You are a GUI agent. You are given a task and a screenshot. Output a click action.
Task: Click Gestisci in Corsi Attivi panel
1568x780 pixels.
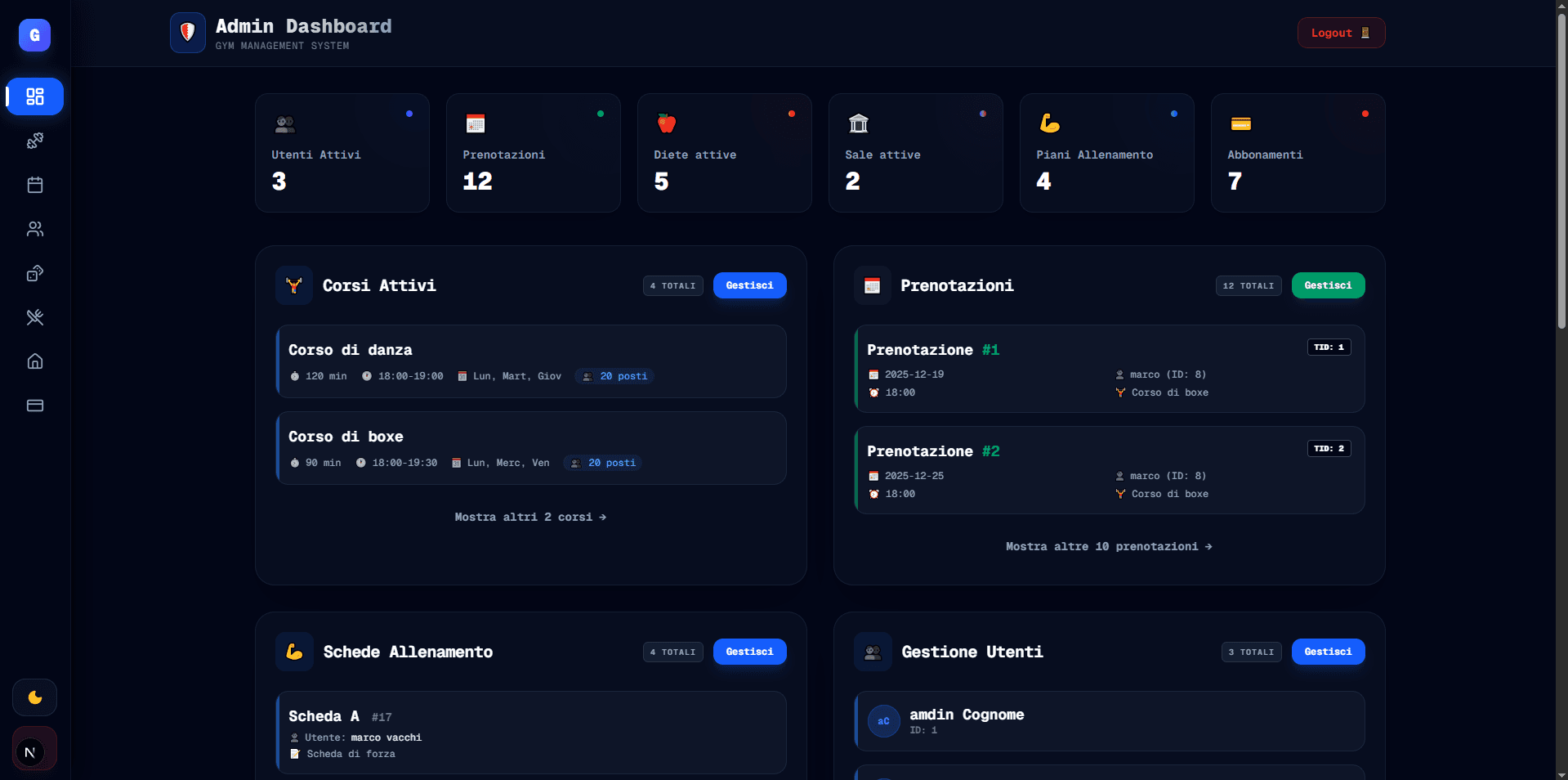click(750, 285)
